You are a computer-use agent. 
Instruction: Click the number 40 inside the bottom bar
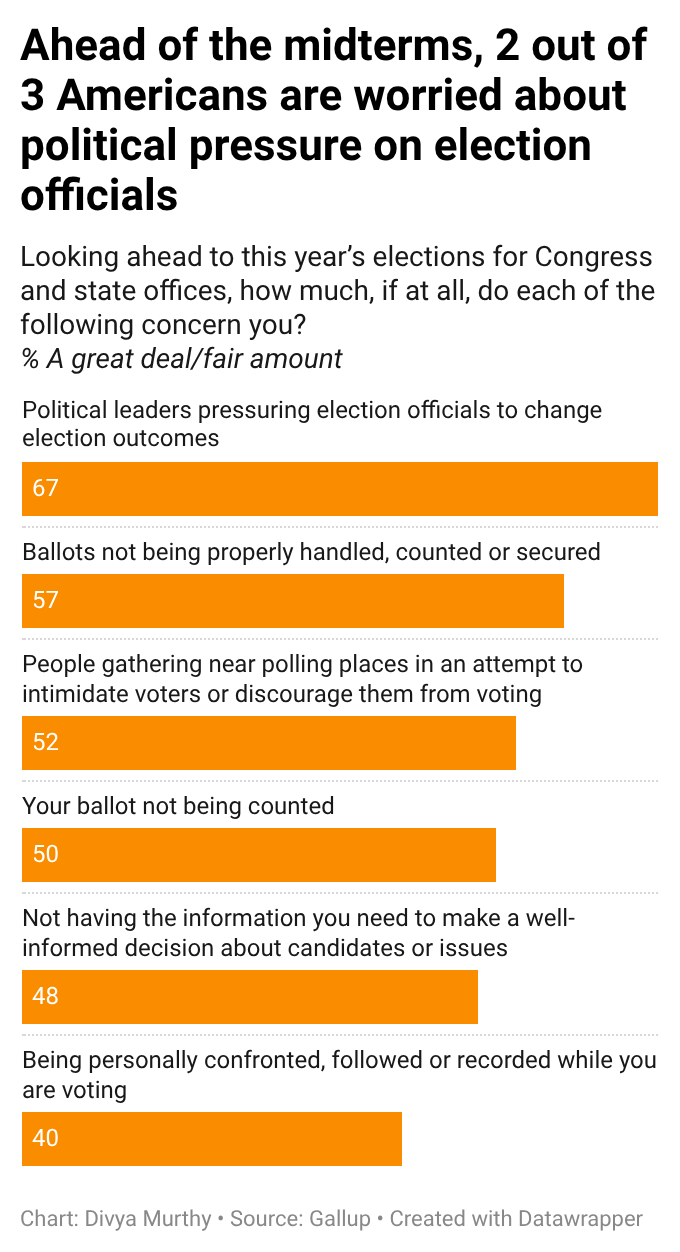tap(46, 1139)
